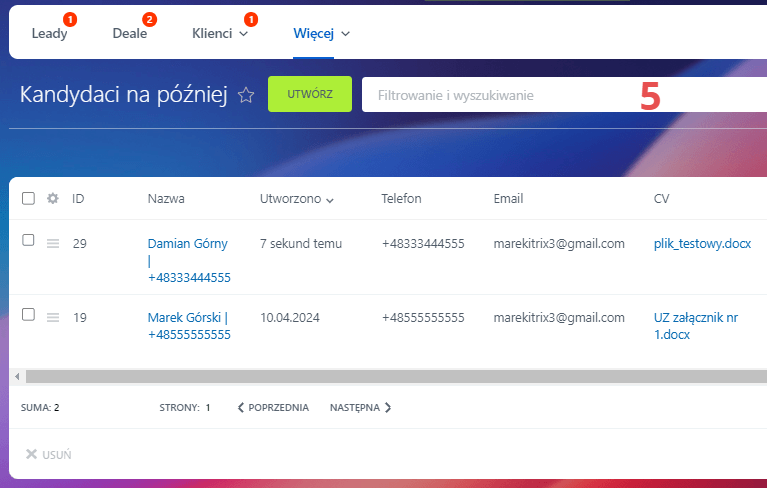767x488 pixels.
Task: Click the left scroll arrow of table
Action: (16, 377)
